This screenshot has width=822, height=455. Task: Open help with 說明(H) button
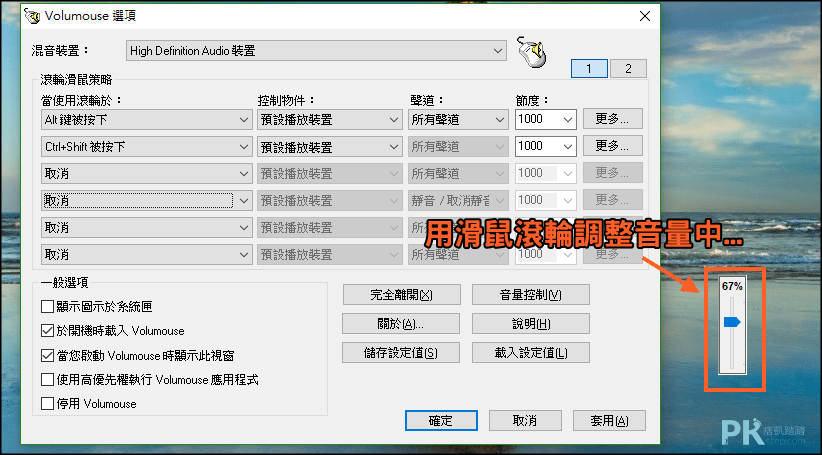click(x=531, y=323)
